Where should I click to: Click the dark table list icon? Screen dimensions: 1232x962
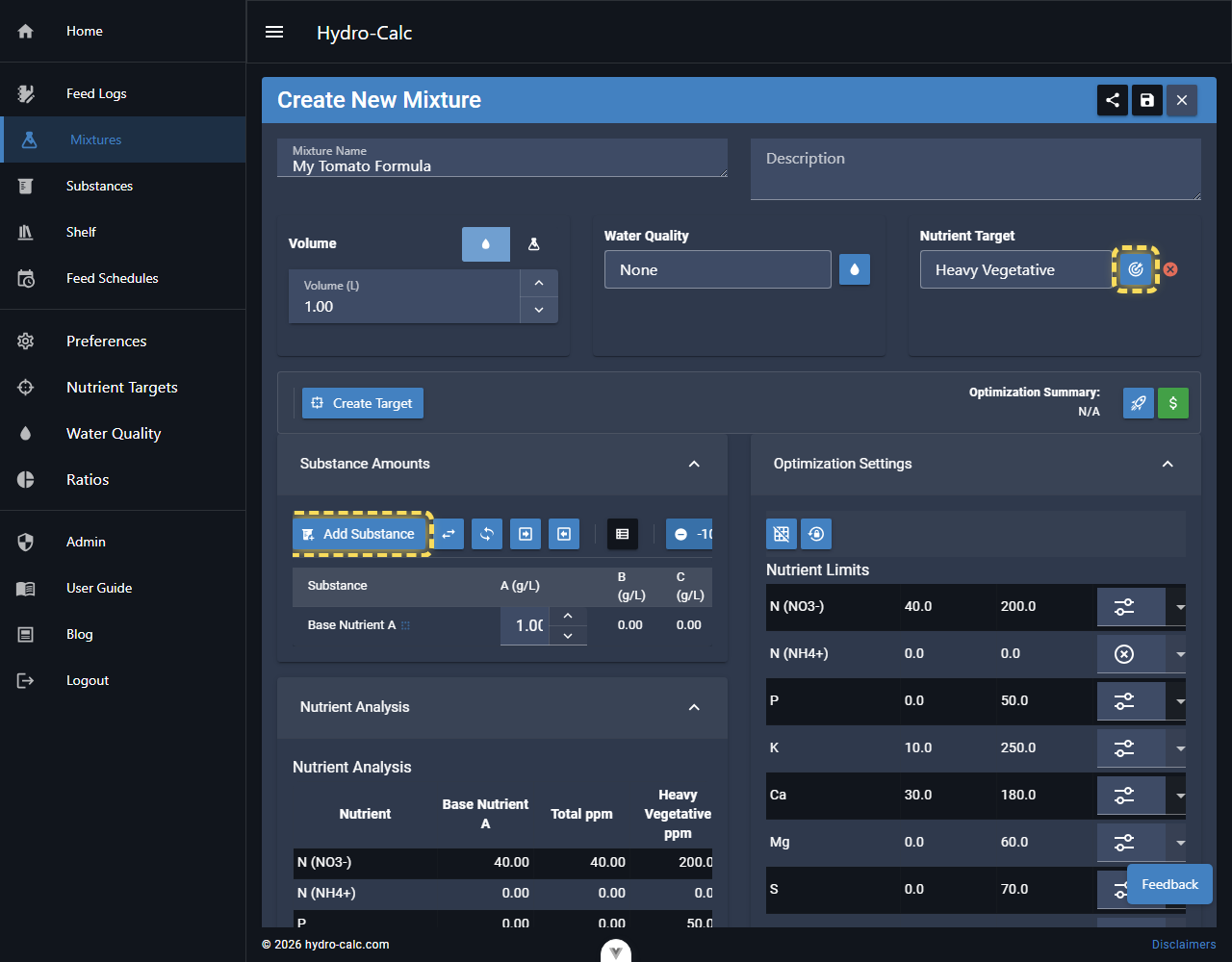point(623,534)
